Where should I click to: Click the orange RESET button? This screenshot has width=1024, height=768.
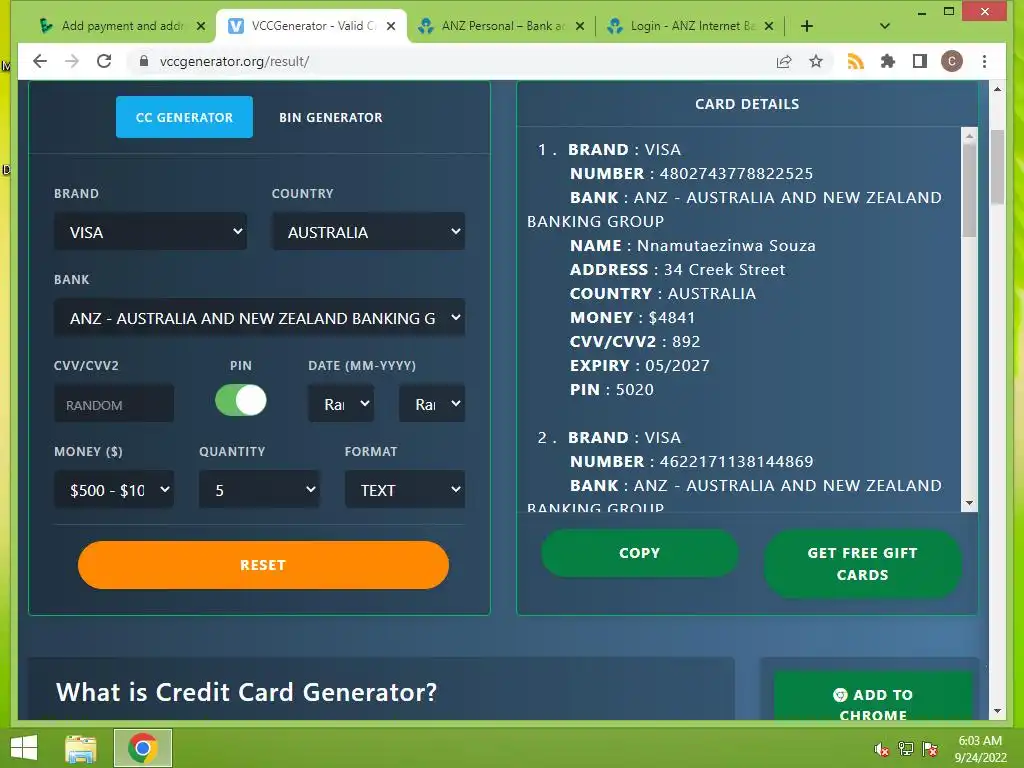[x=263, y=565]
